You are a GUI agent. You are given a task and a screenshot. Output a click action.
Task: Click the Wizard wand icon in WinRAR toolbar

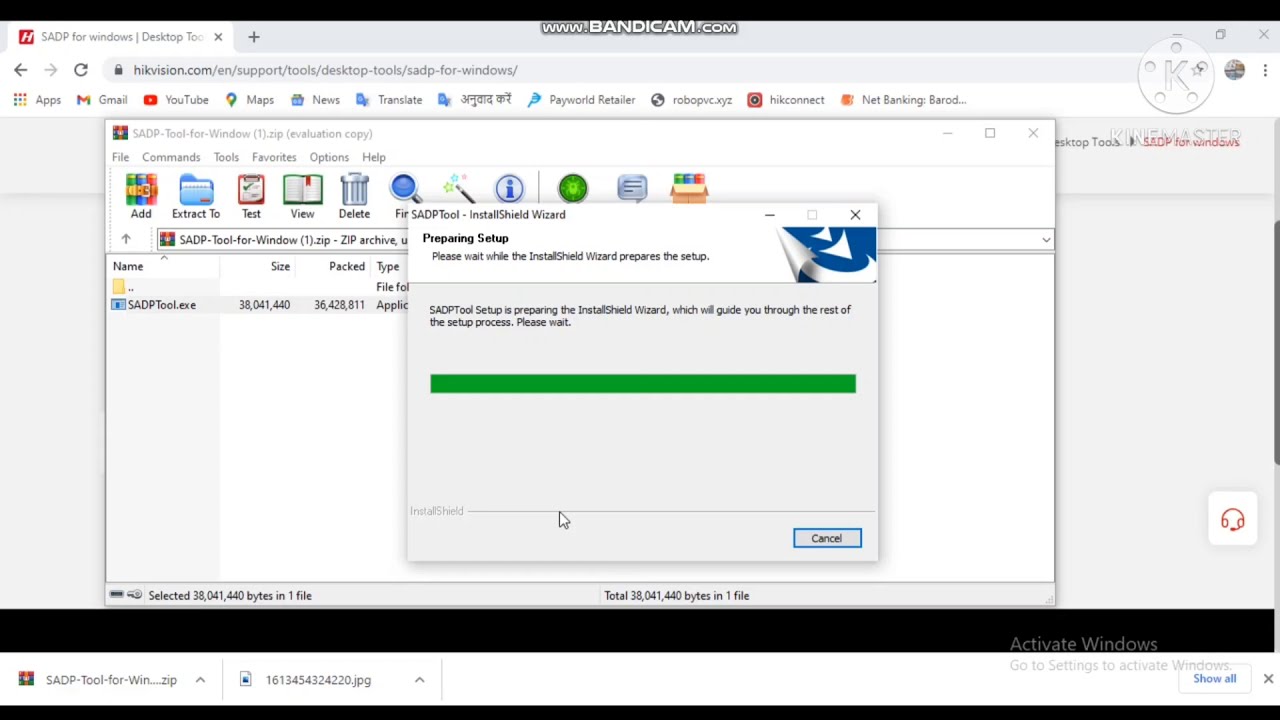point(457,188)
